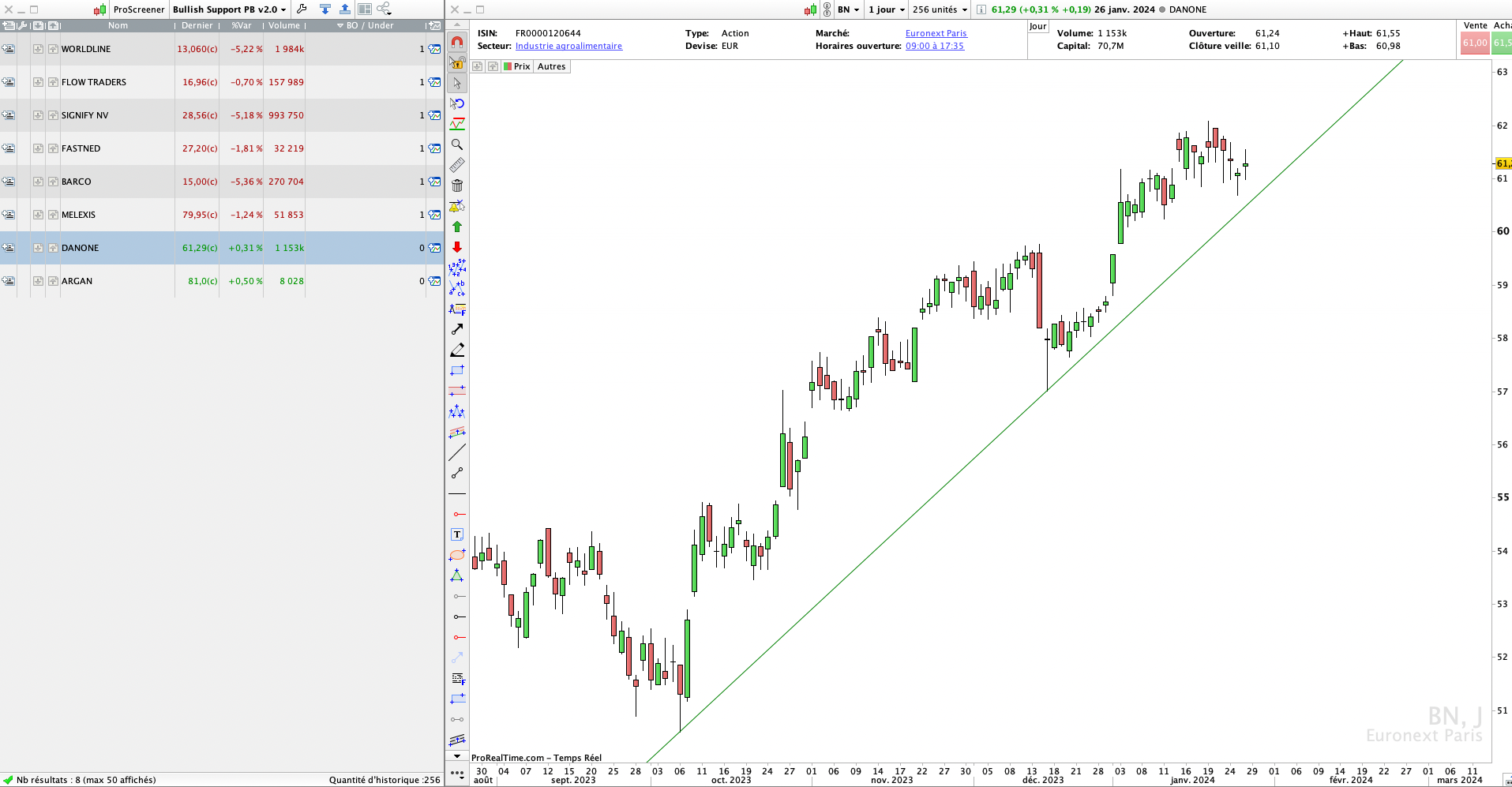This screenshot has height=787, width=1512.
Task: Open the indicator chart tool
Action: 457,124
